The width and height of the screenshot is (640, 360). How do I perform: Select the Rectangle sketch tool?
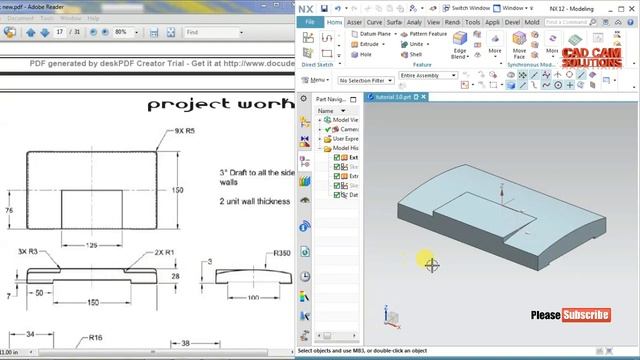click(x=327, y=53)
